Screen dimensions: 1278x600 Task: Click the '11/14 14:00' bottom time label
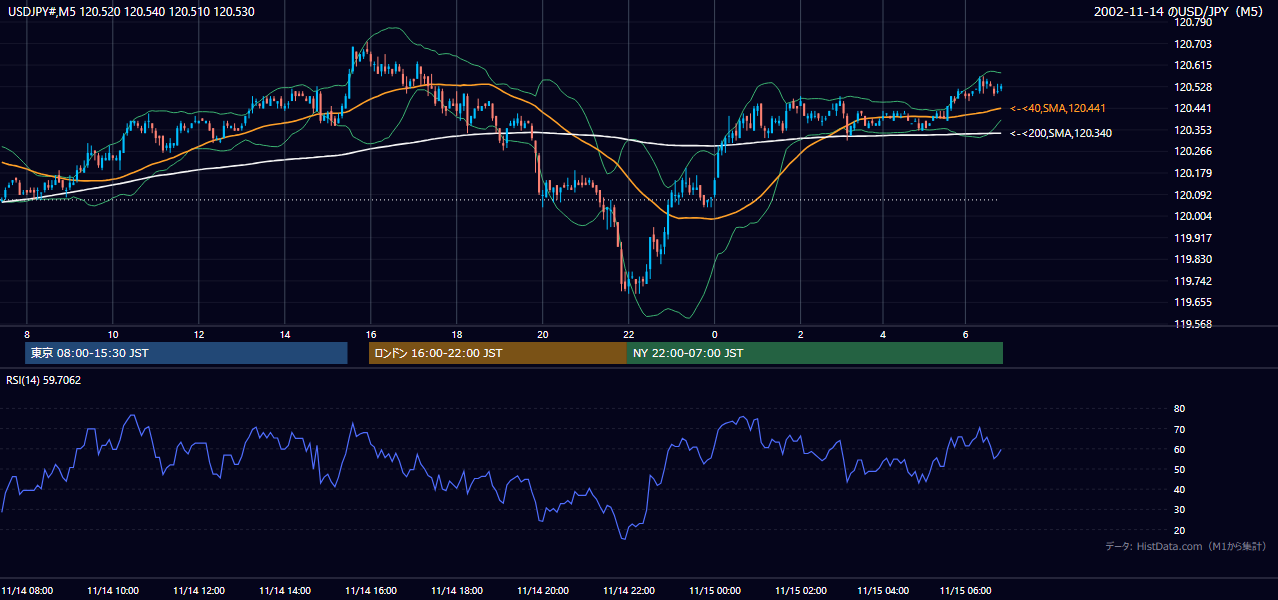[285, 590]
